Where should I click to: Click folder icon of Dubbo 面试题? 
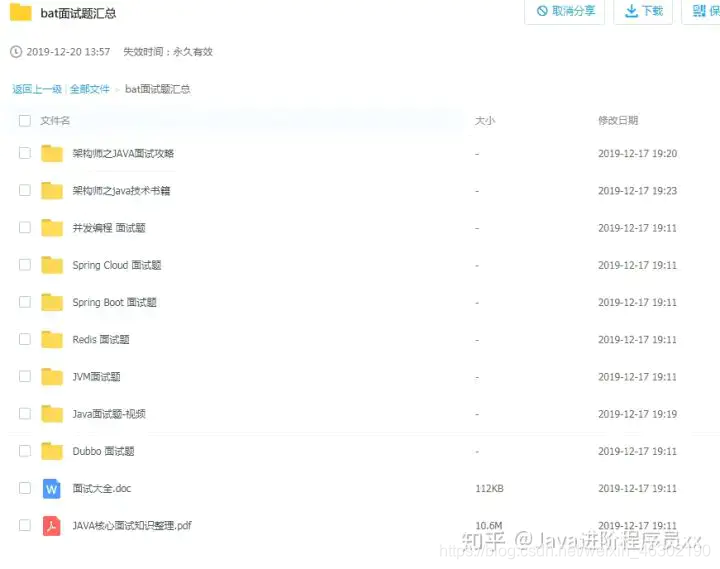point(52,451)
